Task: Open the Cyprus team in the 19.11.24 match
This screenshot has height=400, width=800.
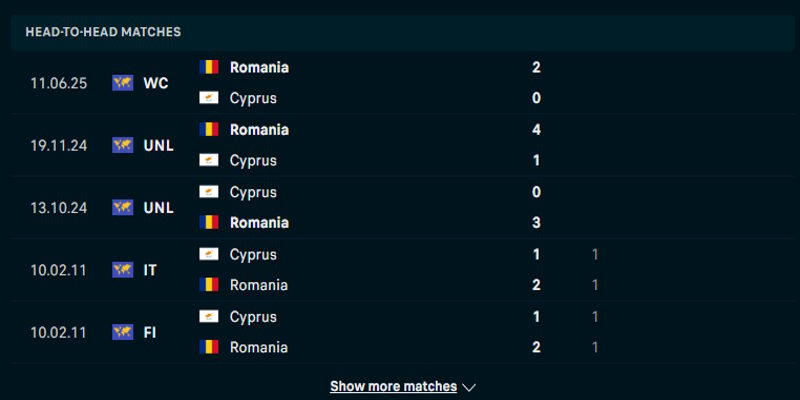Action: [x=253, y=160]
